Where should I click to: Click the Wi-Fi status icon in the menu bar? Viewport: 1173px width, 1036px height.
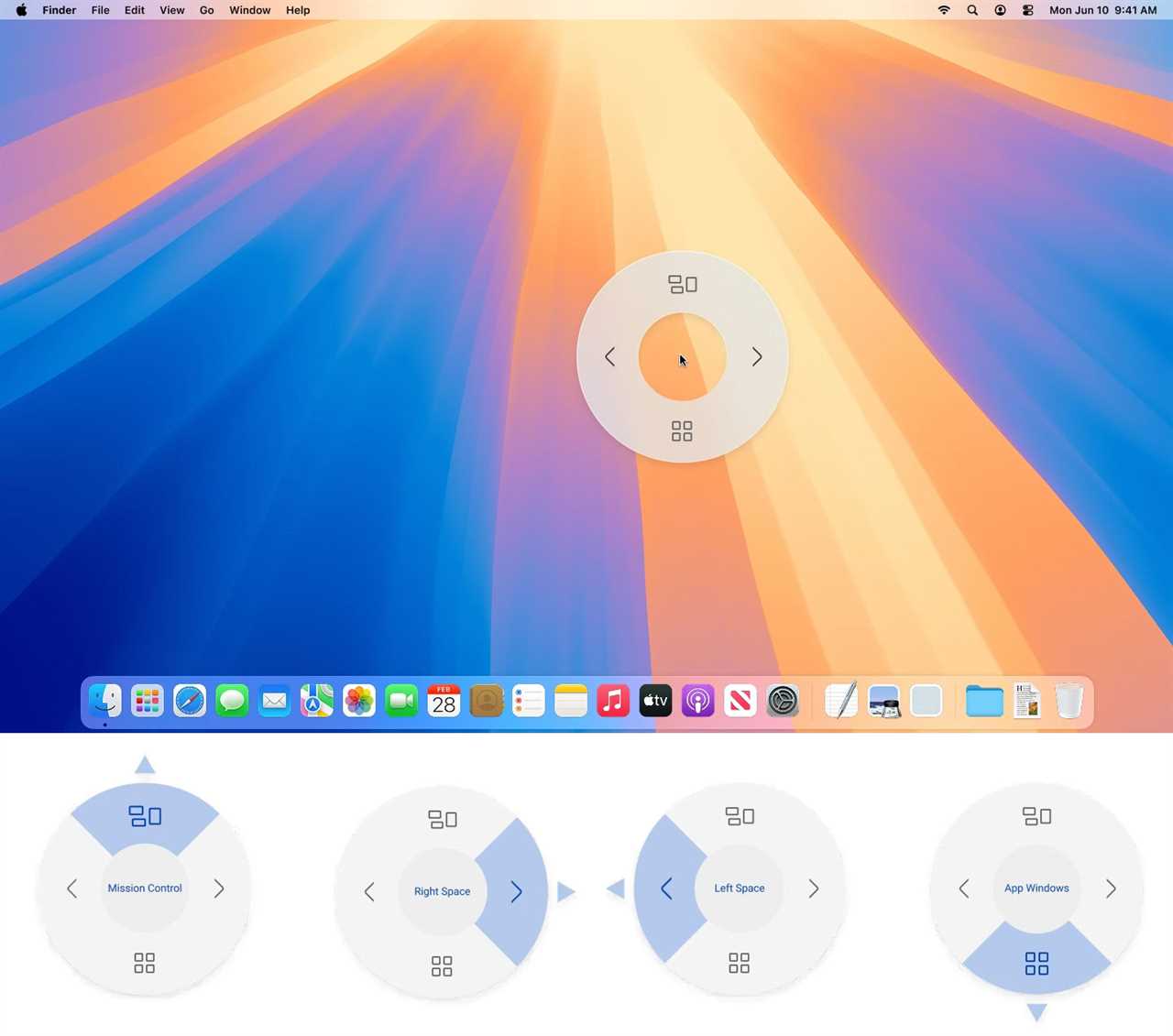[x=944, y=10]
